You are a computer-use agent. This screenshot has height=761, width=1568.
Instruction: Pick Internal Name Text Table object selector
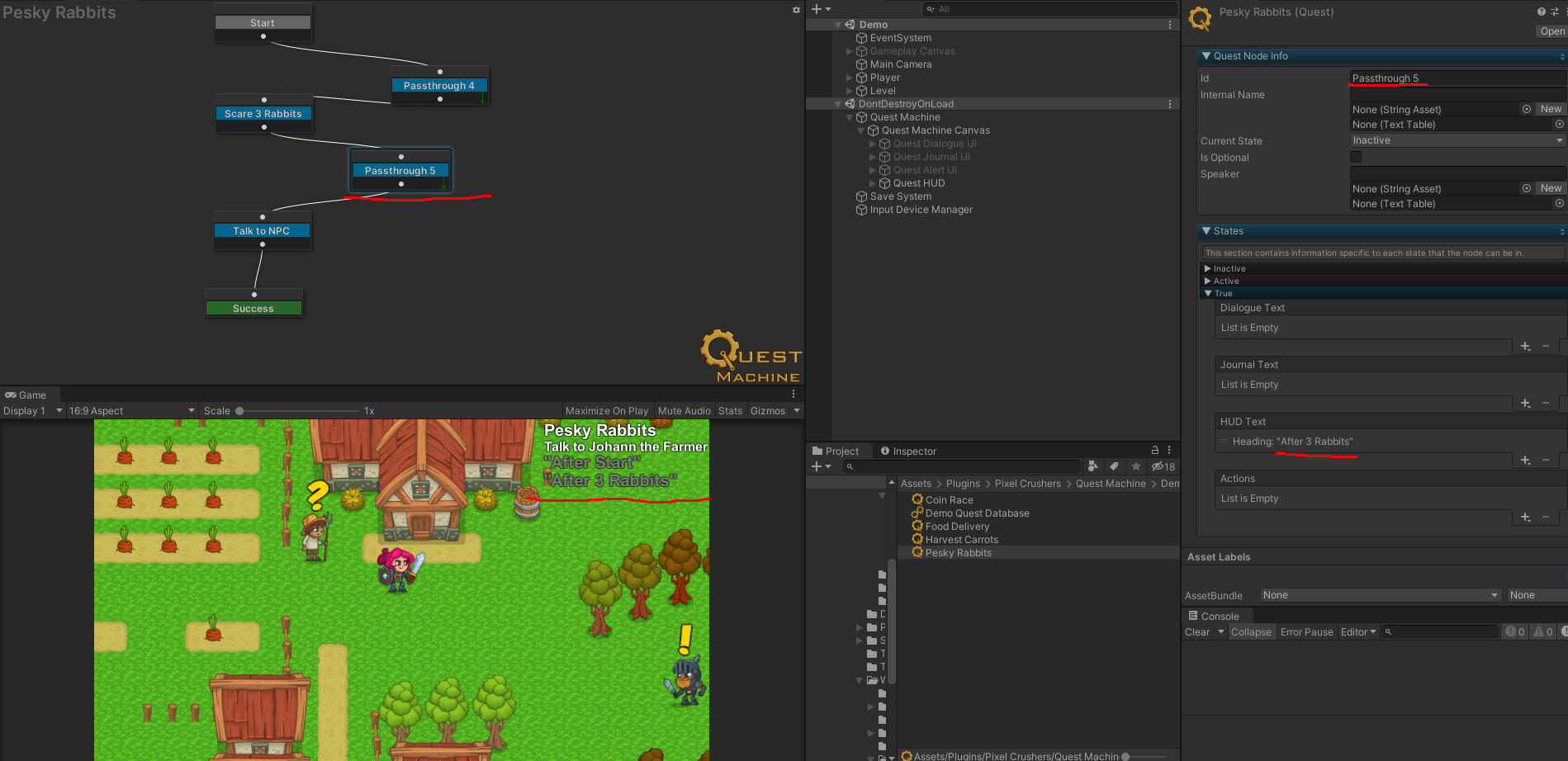(x=1559, y=125)
